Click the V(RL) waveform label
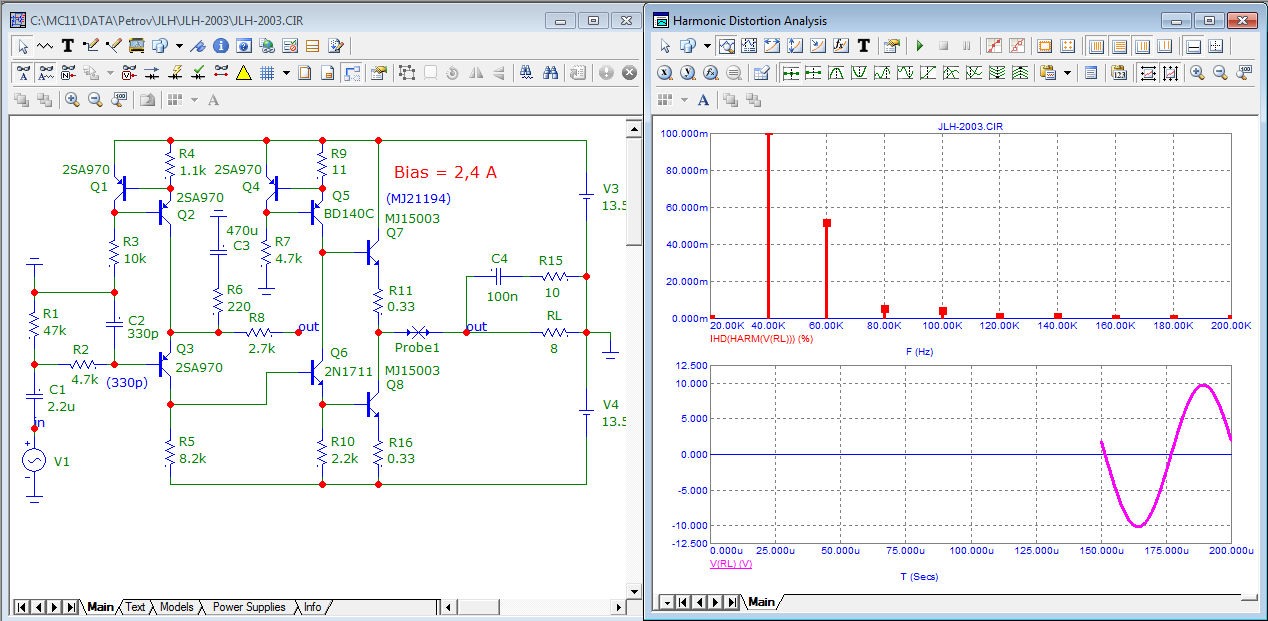 point(730,563)
